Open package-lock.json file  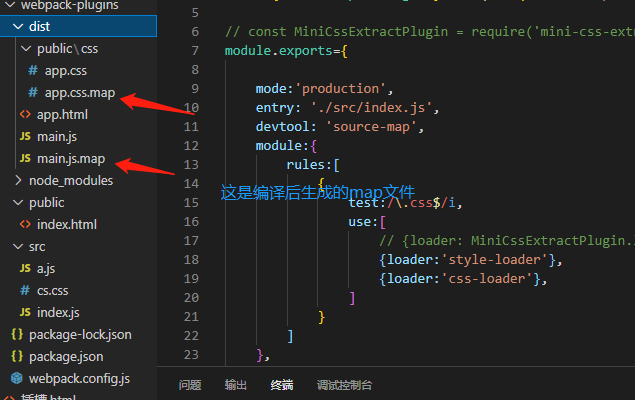point(80,335)
